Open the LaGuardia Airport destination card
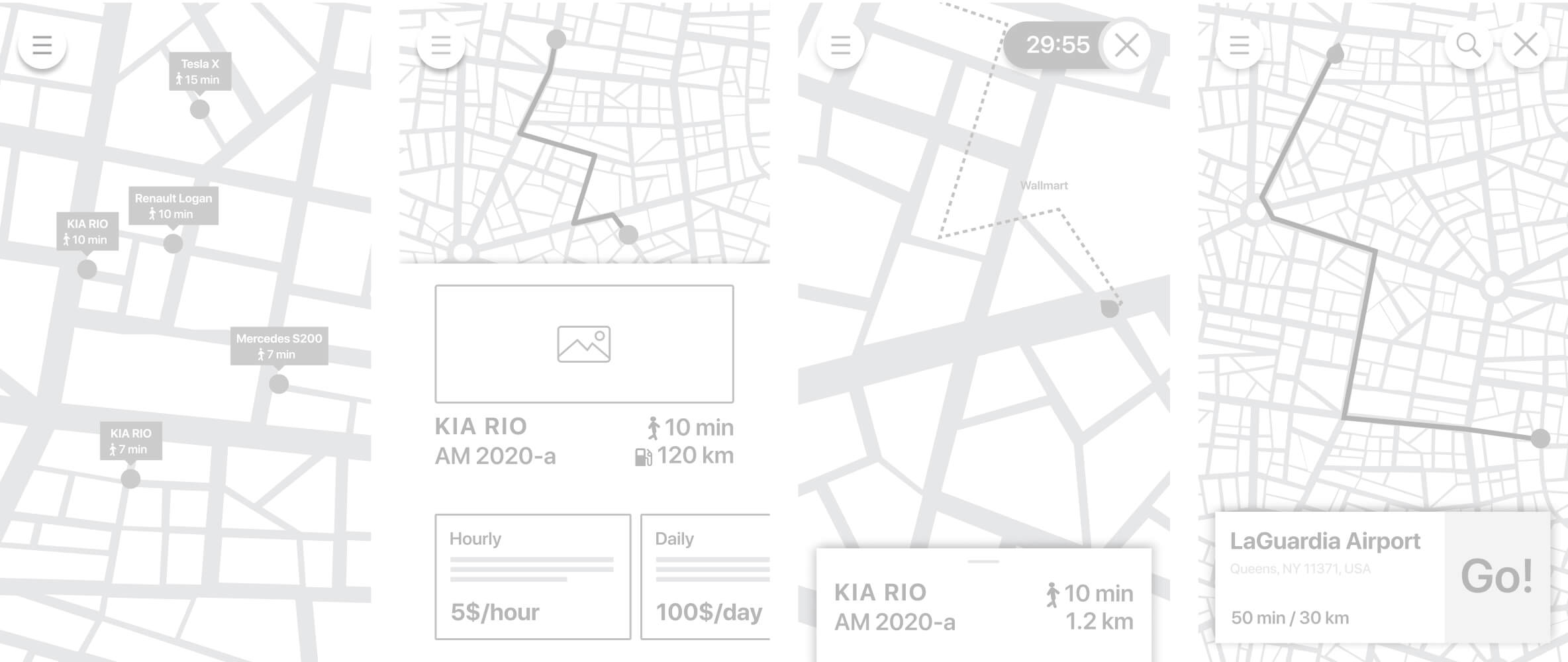1568x662 pixels. pyautogui.click(x=1330, y=577)
